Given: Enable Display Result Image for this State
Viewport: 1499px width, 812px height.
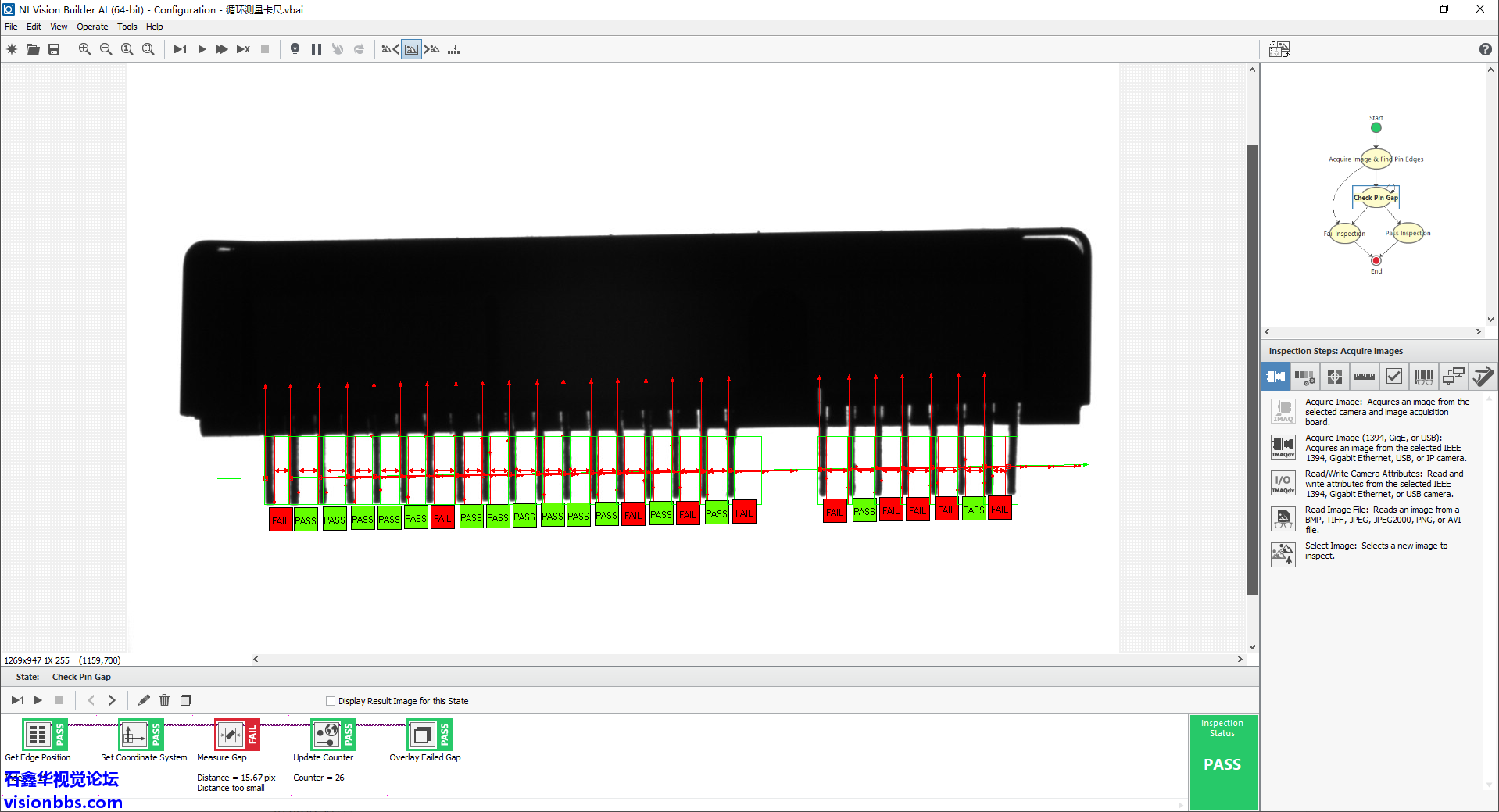Looking at the screenshot, I should coord(331,701).
